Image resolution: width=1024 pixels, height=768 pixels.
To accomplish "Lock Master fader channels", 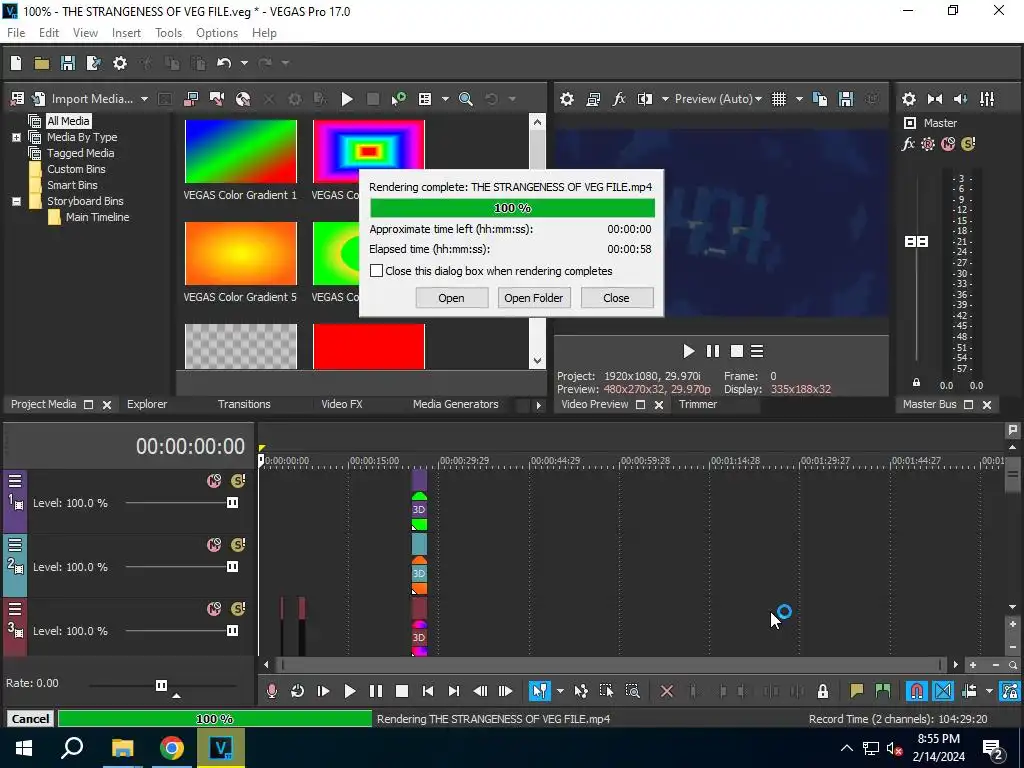I will click(916, 383).
